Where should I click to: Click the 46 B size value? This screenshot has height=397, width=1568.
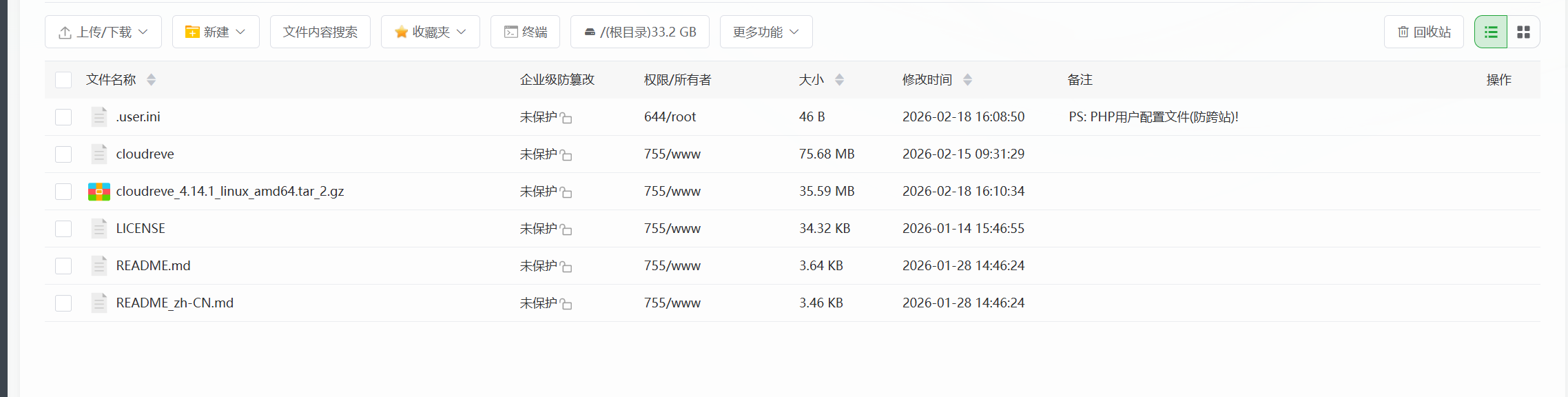point(812,116)
